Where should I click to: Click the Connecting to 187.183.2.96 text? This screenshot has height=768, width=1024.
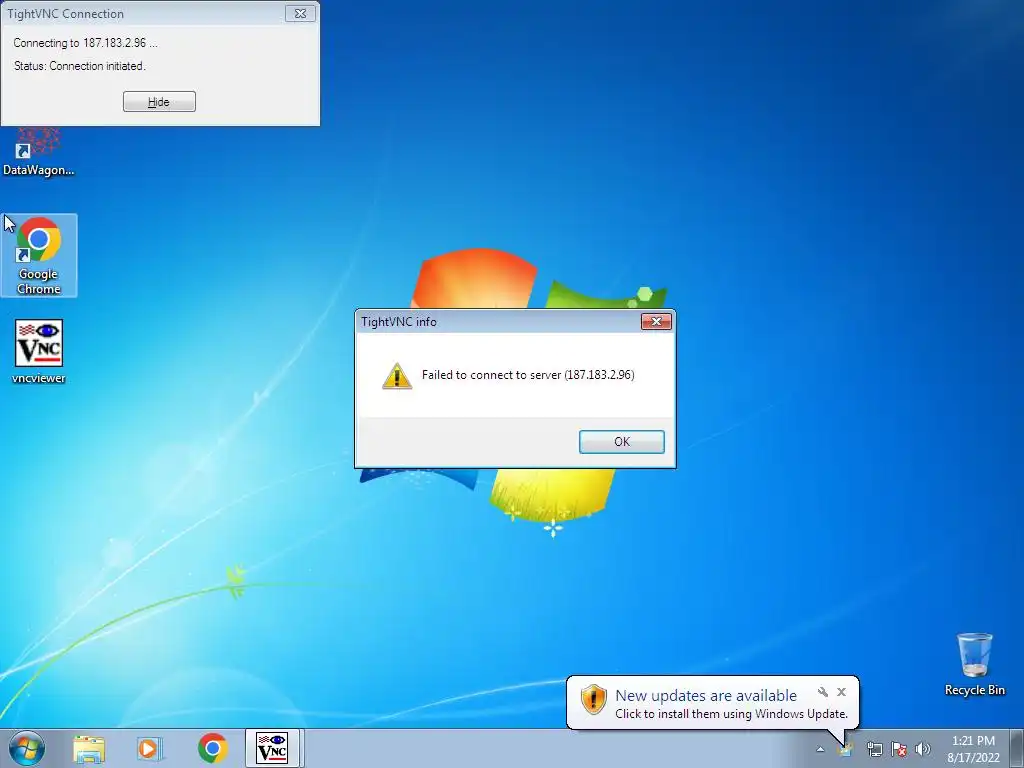click(x=85, y=43)
